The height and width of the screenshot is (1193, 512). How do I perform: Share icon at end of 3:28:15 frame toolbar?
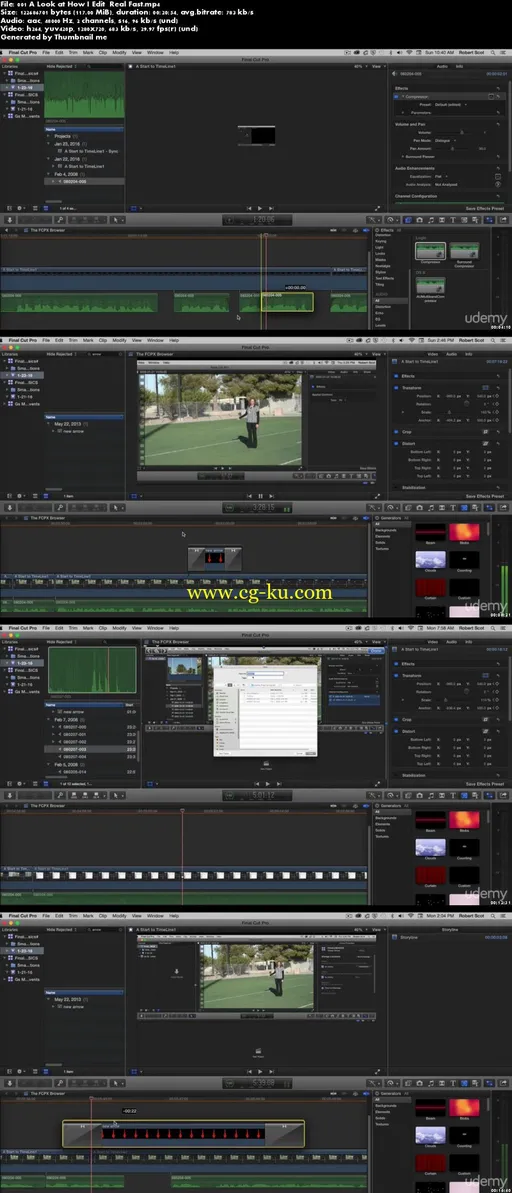coord(503,507)
